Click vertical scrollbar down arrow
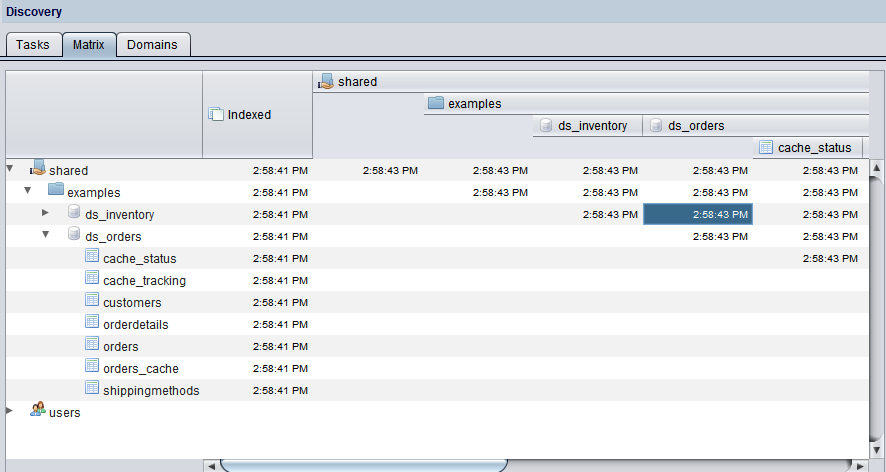 pyautogui.click(x=876, y=451)
